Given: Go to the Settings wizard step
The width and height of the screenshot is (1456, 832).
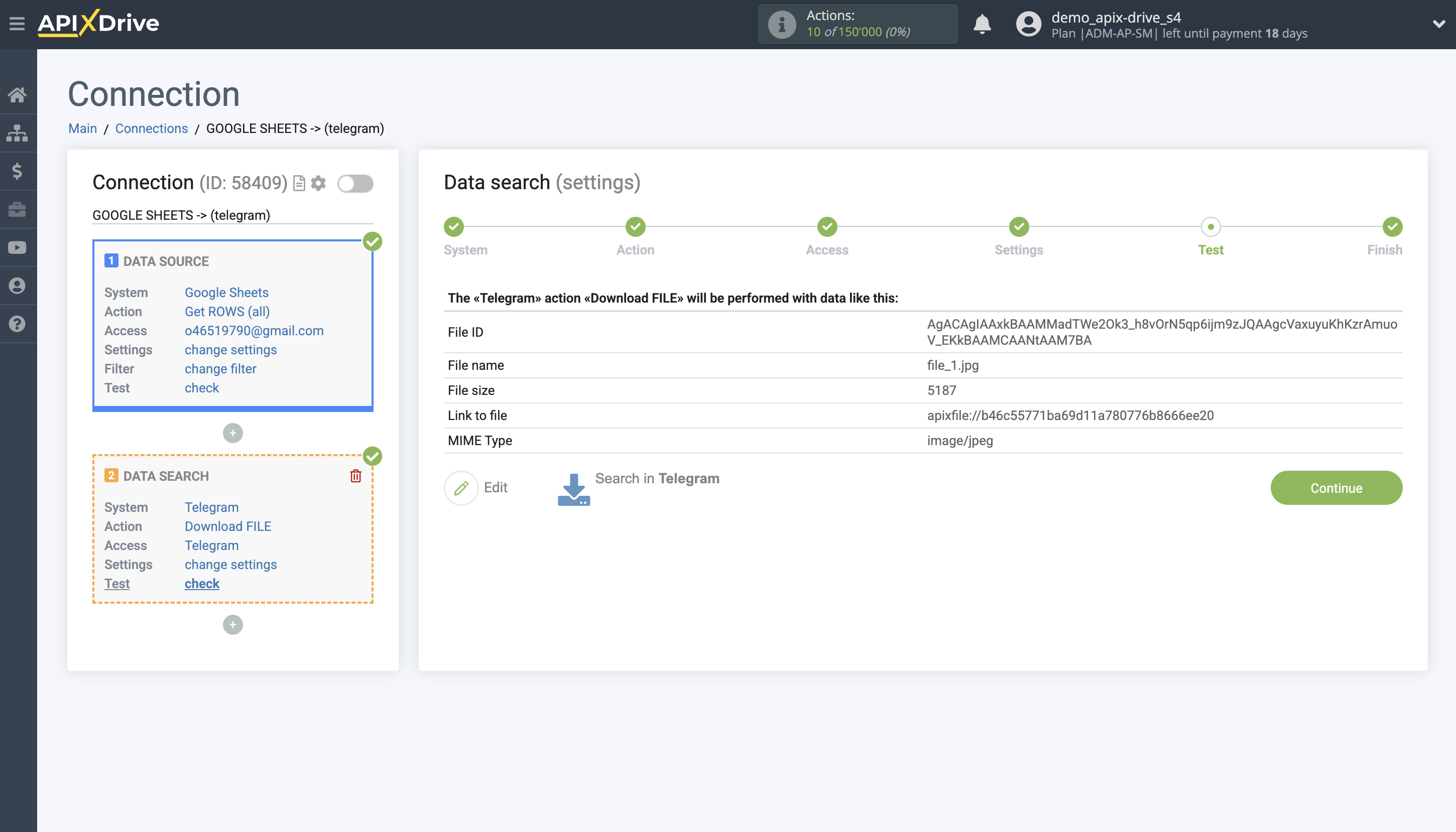Looking at the screenshot, I should click(1018, 227).
